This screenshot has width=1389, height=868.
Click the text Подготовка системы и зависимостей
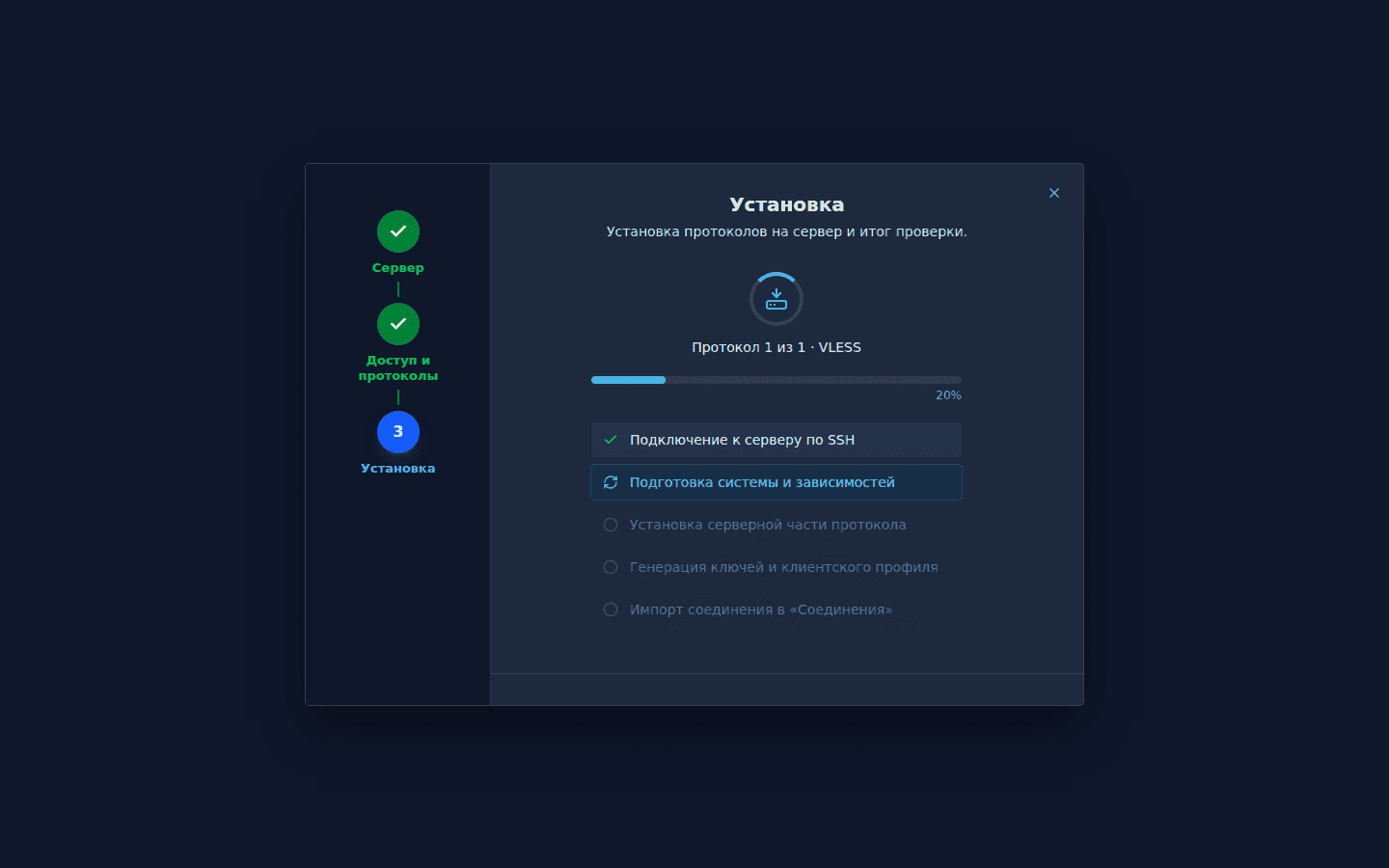tap(762, 482)
